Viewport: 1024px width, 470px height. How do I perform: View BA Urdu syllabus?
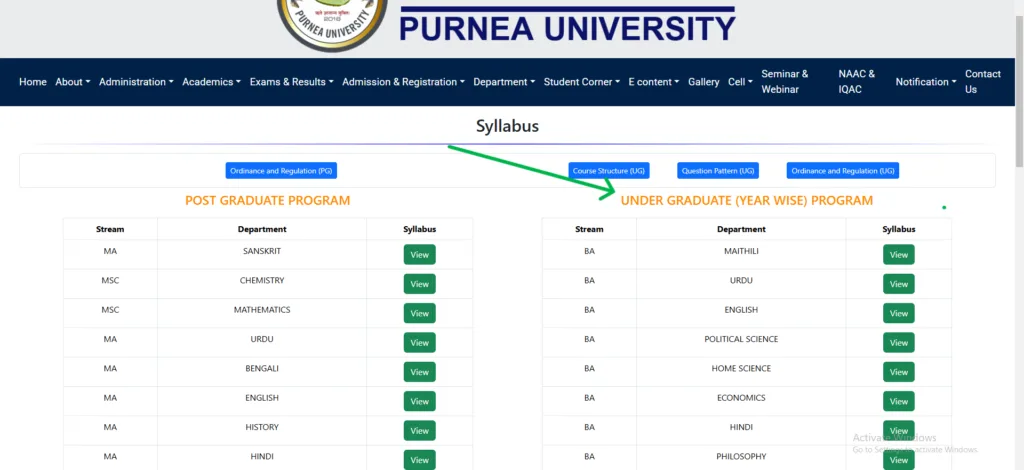click(899, 284)
